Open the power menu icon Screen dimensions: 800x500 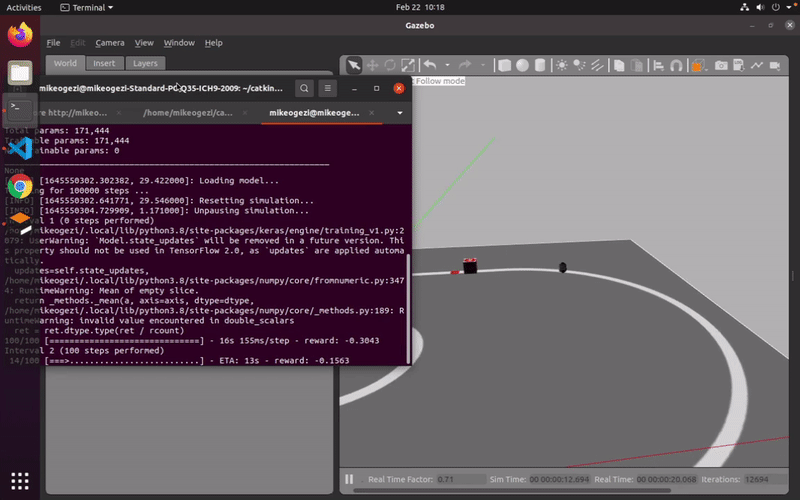776,7
